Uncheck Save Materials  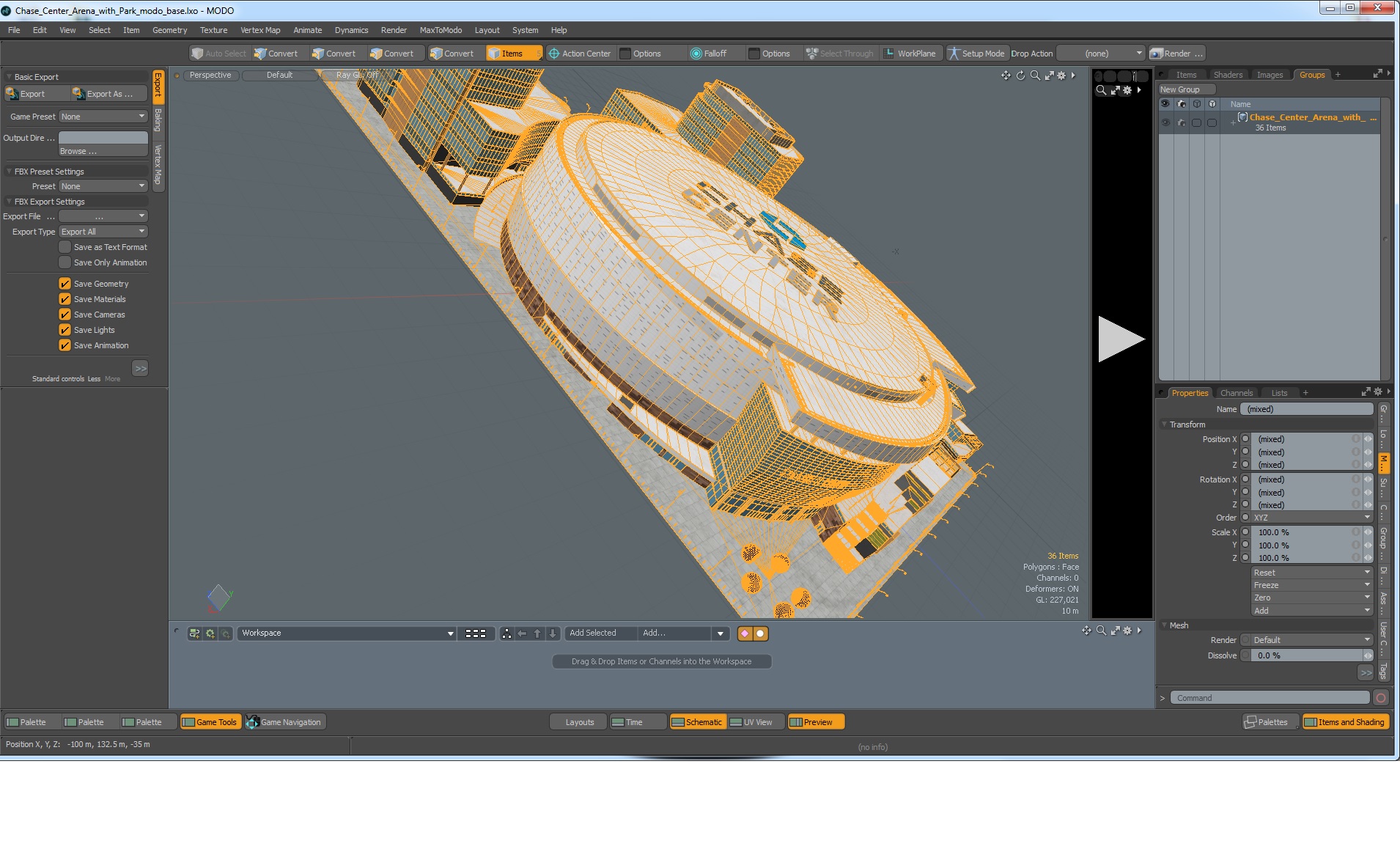(65, 299)
